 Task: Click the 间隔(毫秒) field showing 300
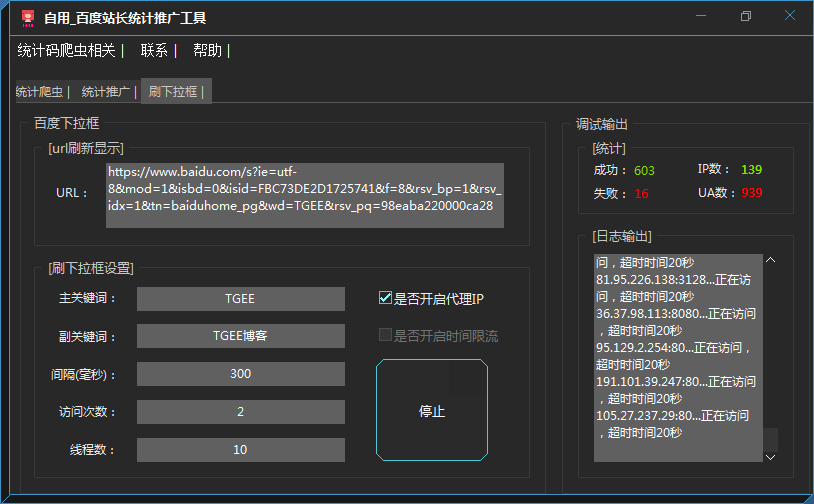click(240, 374)
